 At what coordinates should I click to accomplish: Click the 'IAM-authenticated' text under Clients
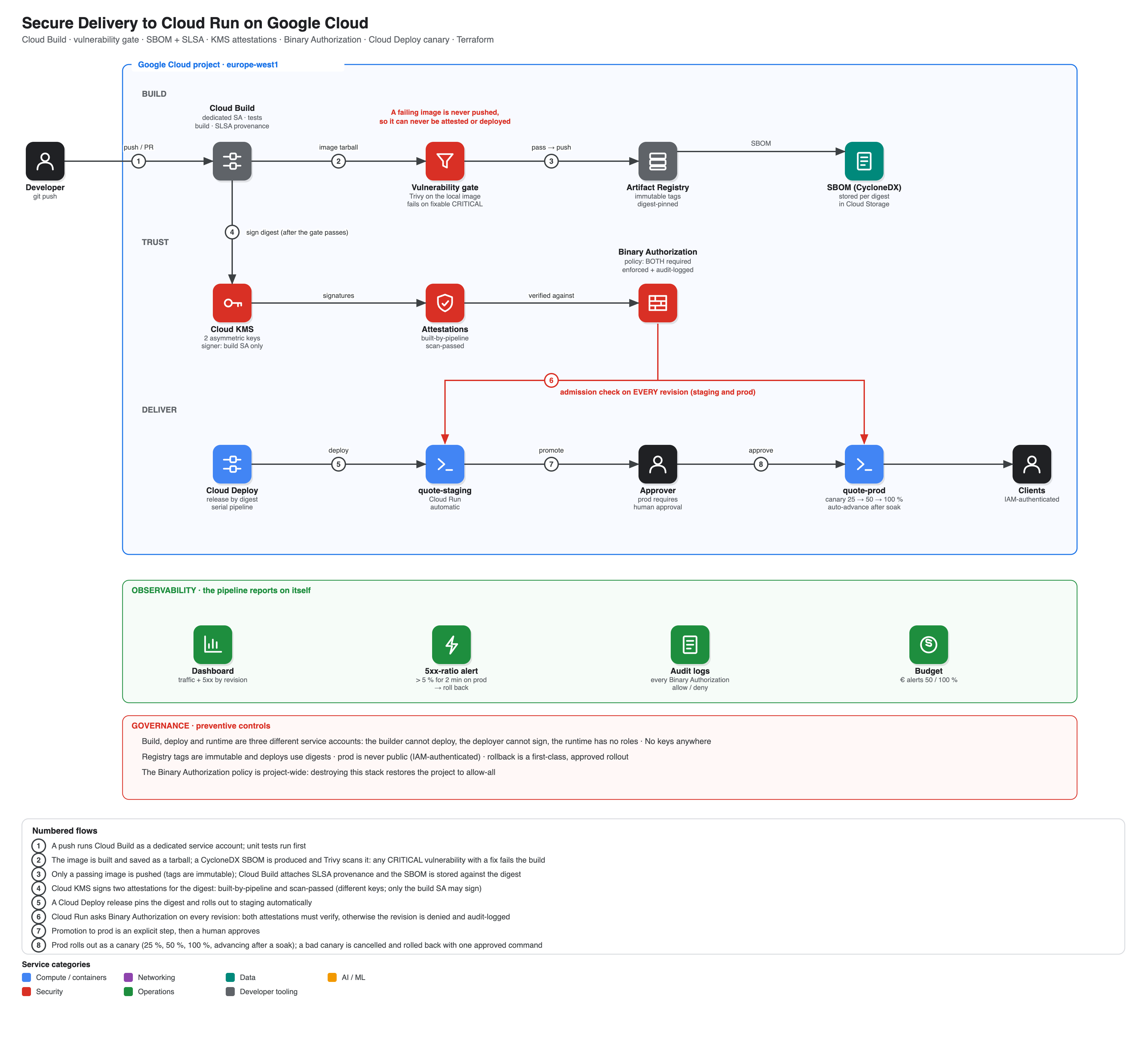[1031, 499]
